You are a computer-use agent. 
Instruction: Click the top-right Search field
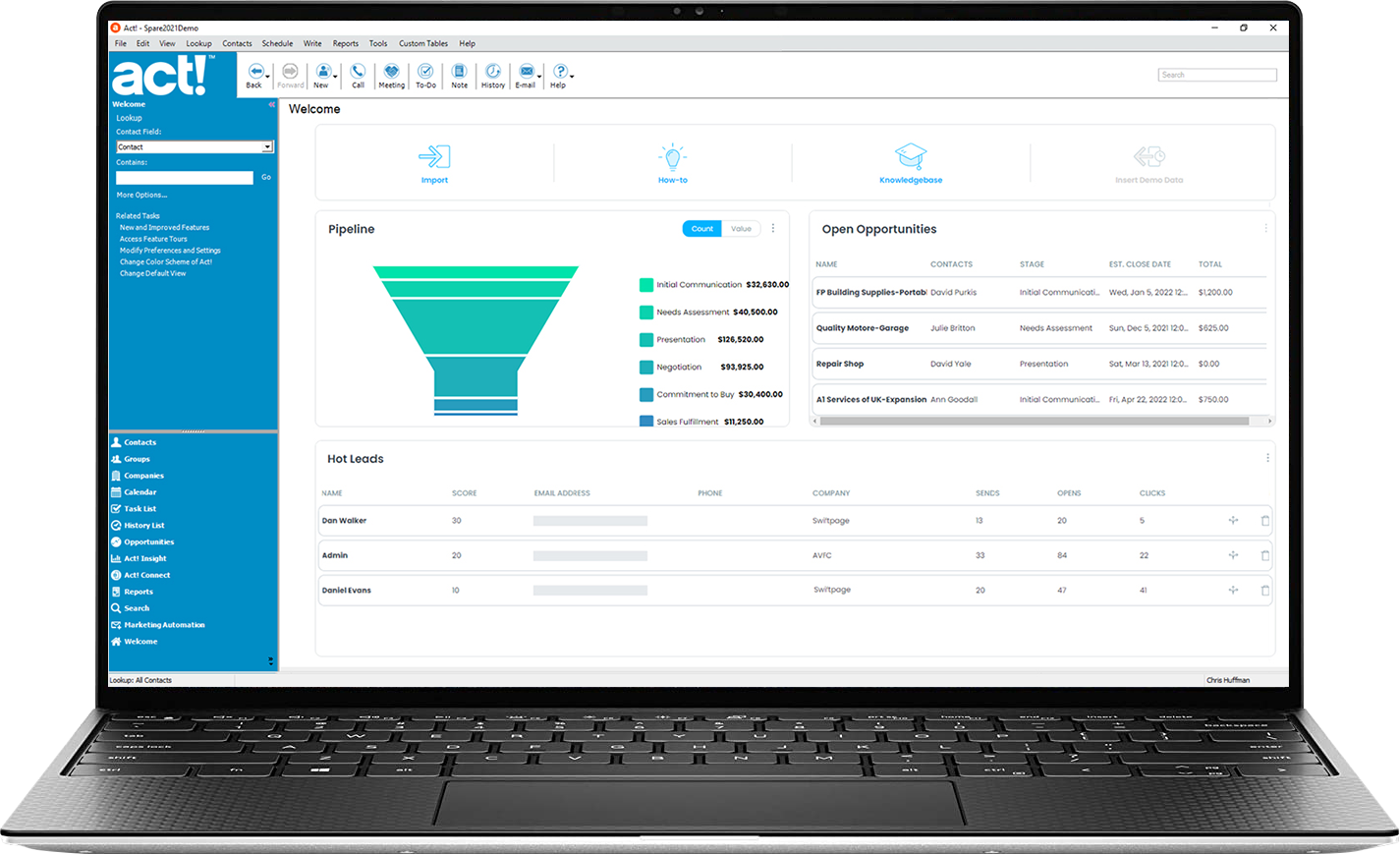tap(1217, 75)
